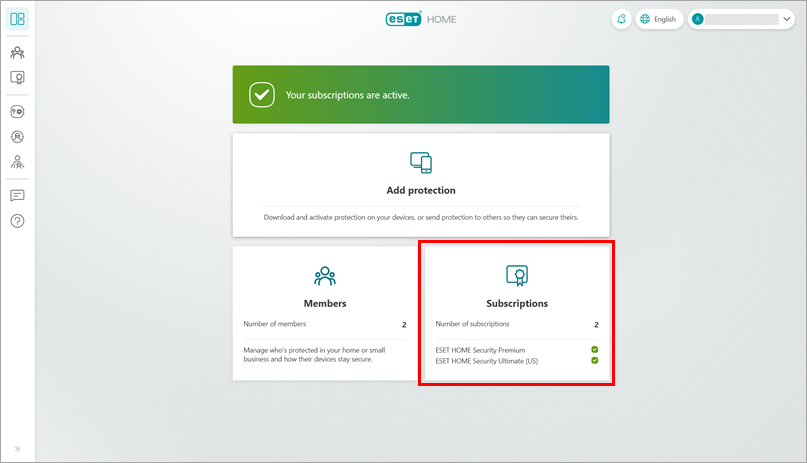Click the password manager icon in sidebar
Viewport: 807px width, 463px height.
click(x=17, y=112)
